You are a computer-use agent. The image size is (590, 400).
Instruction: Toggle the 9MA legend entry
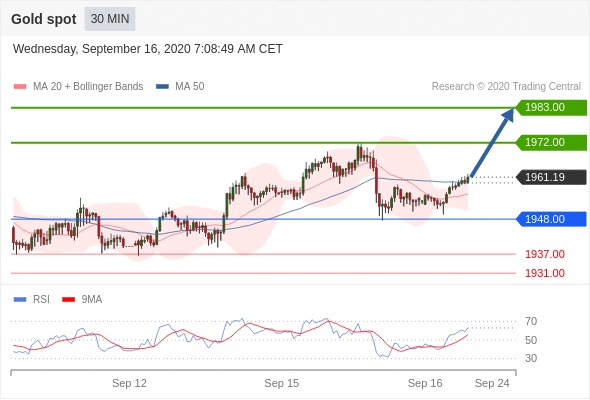[x=82, y=300]
